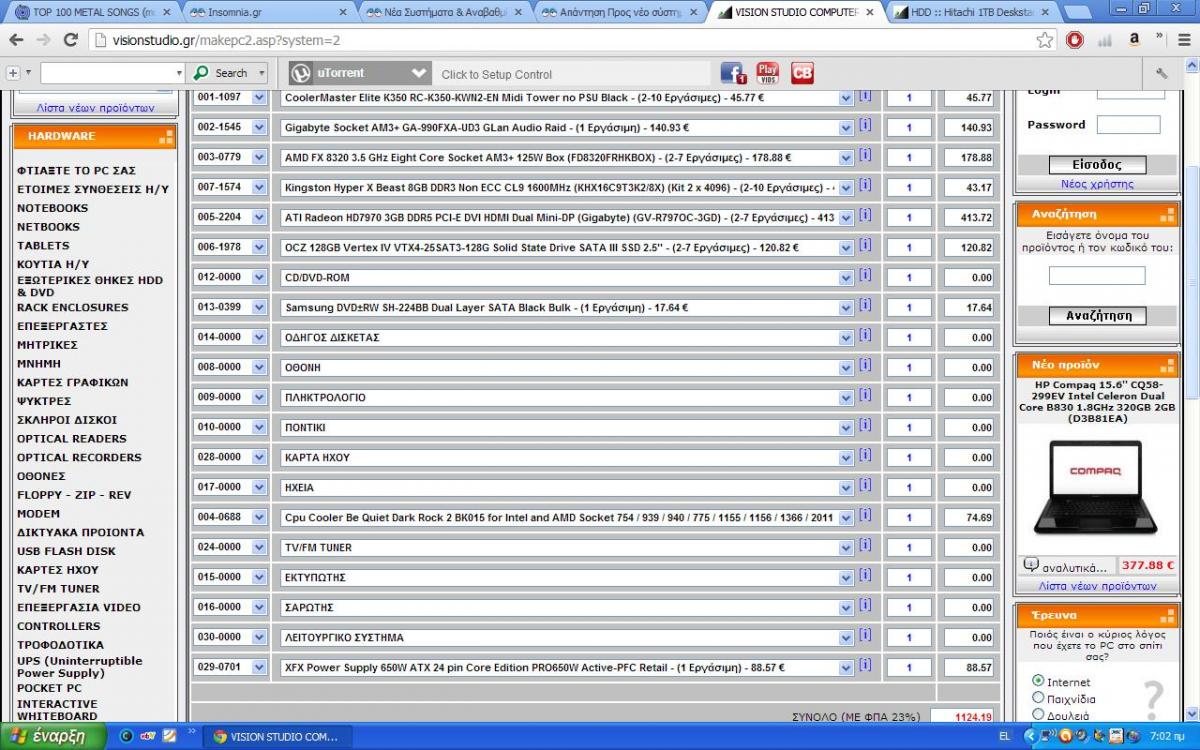Screen dimensions: 1200x750
Task: Open the Amazon extension icon
Action: click(1135, 40)
